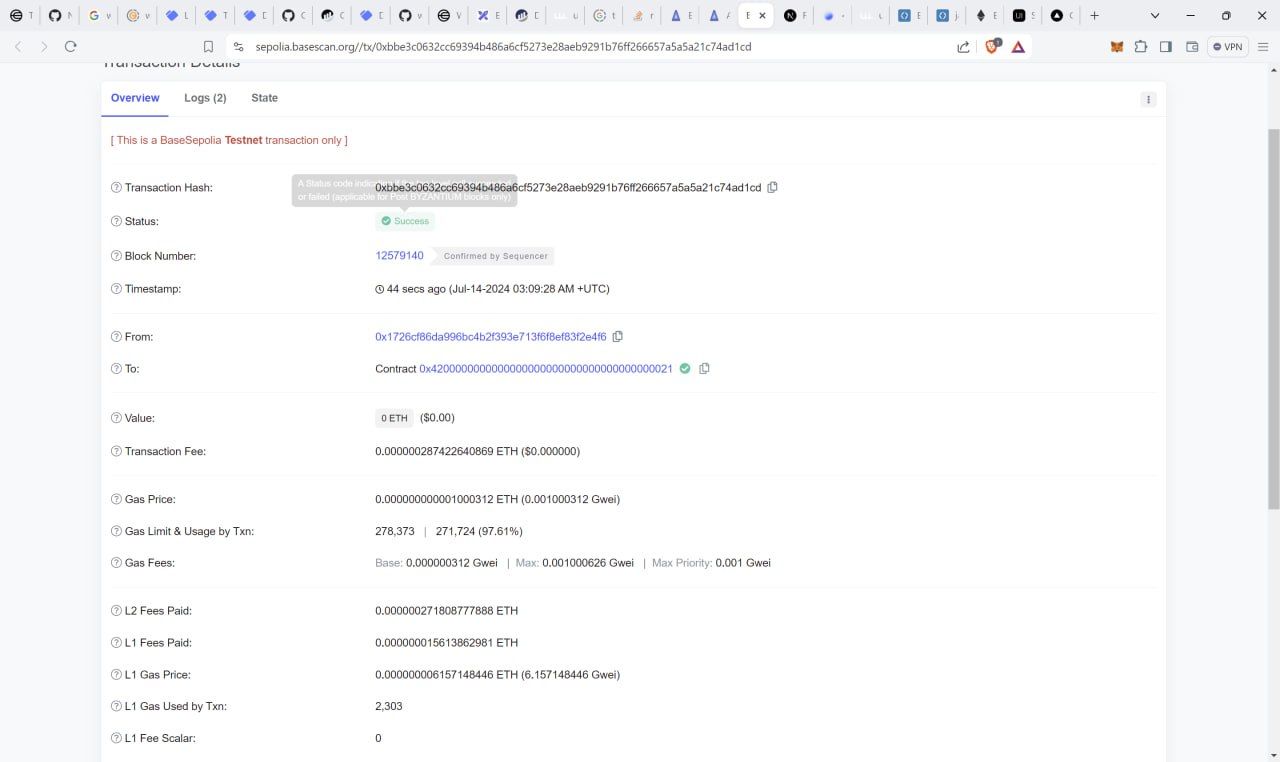The image size is (1280, 762).
Task: Click the Confirmed by Sequencer badge
Action: tap(495, 256)
